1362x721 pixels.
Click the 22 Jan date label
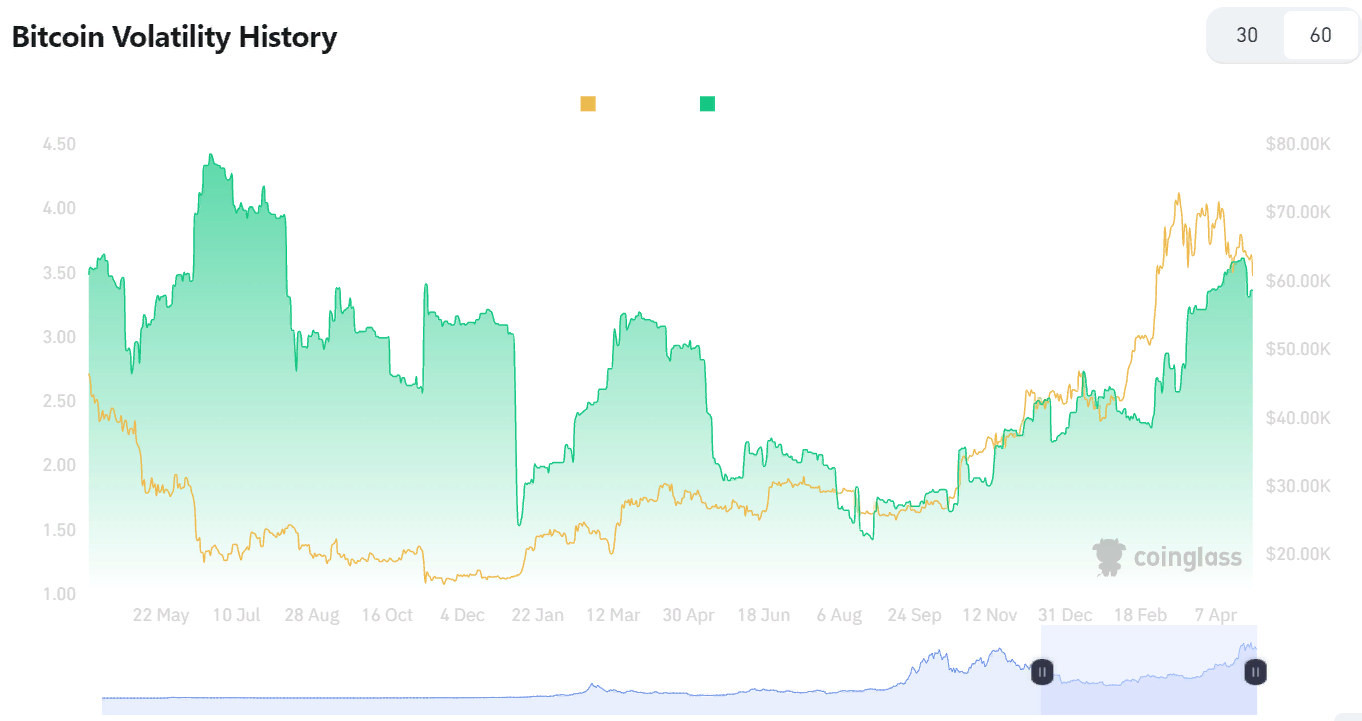point(537,615)
